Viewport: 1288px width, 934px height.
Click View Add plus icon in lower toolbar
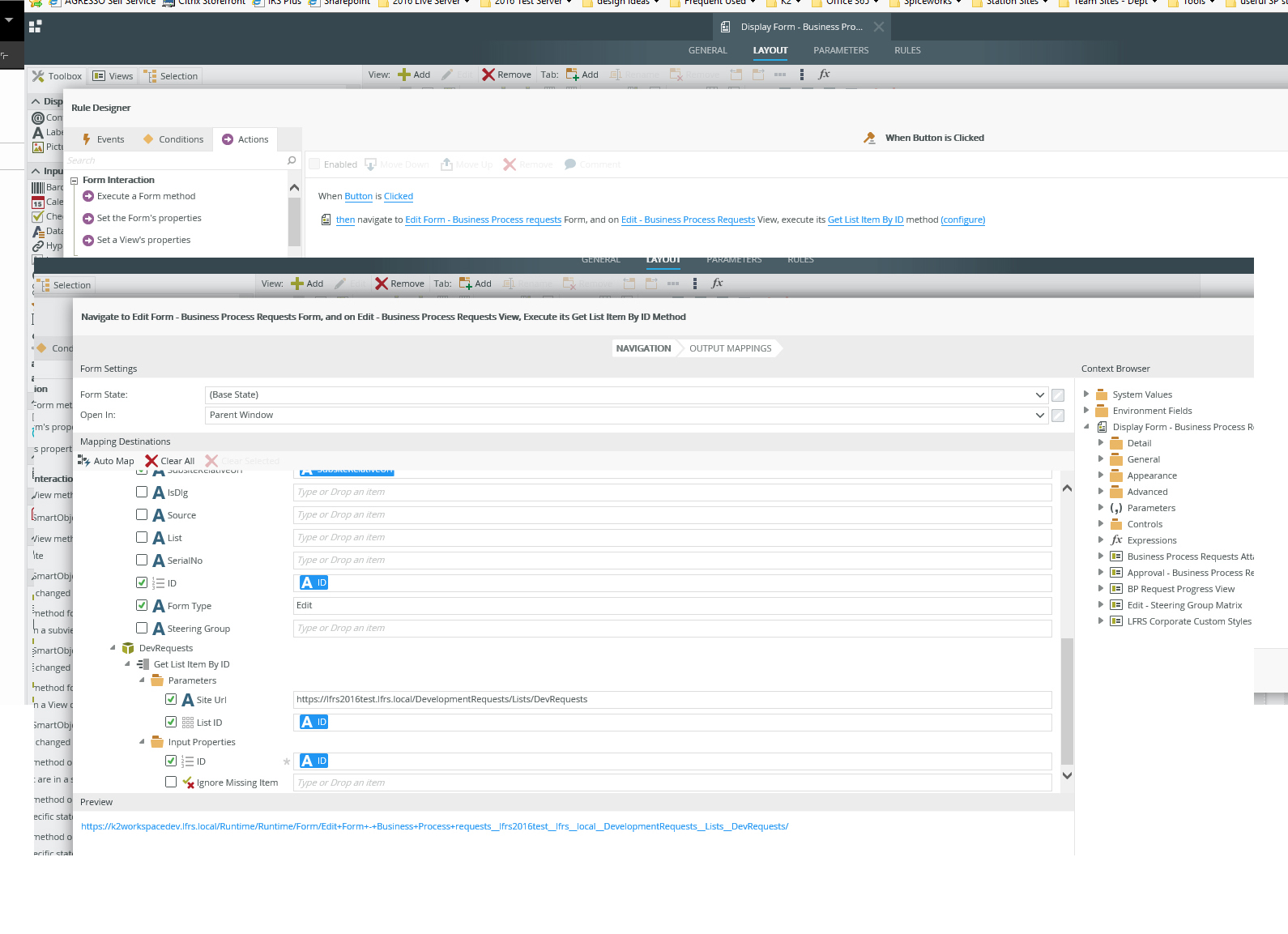pyautogui.click(x=297, y=284)
